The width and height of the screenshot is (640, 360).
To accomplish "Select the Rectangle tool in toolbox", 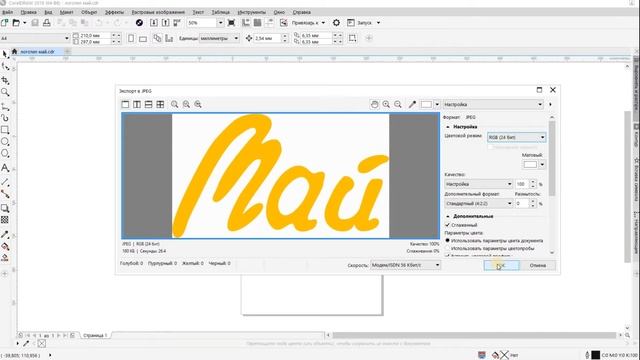I will point(5,130).
